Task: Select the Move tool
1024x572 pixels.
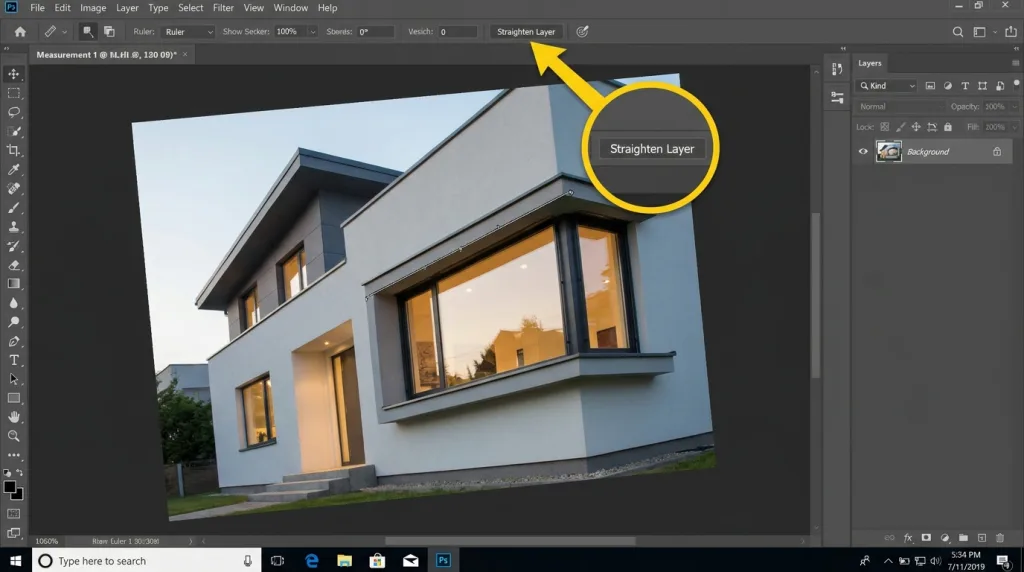Action: point(14,74)
